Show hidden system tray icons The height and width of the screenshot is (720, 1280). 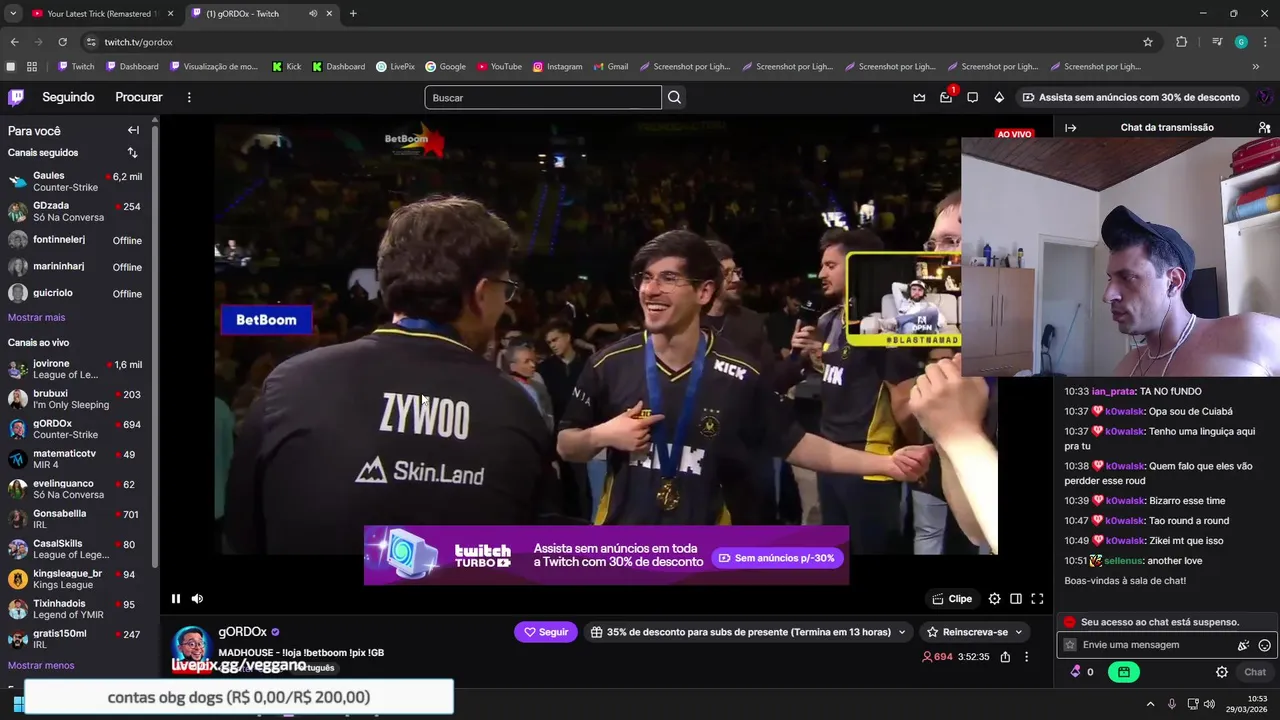click(x=1150, y=704)
